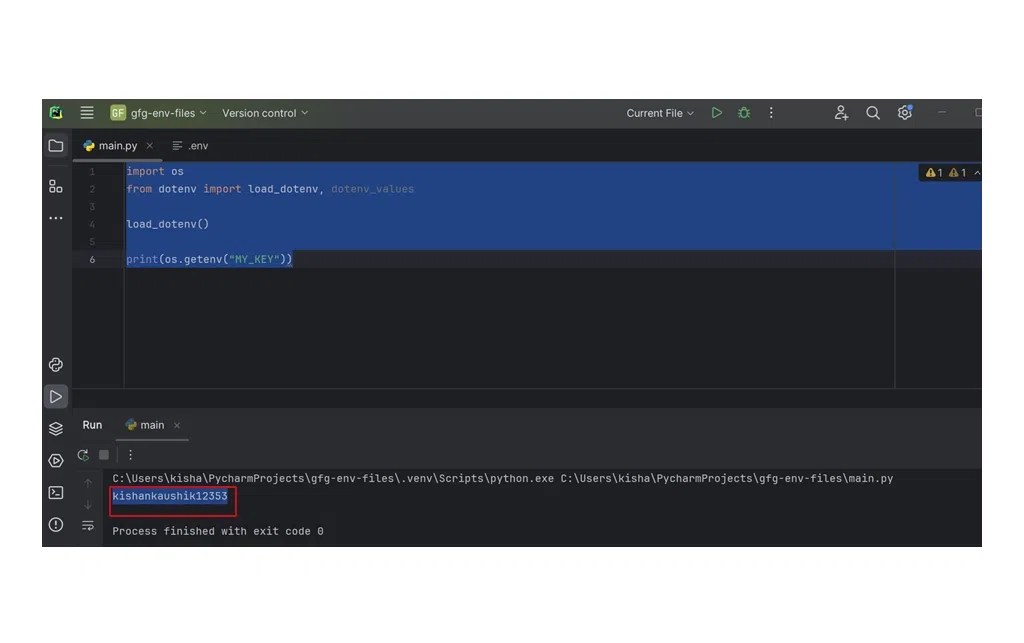Open Search Everywhere with the magnifier icon

872,112
